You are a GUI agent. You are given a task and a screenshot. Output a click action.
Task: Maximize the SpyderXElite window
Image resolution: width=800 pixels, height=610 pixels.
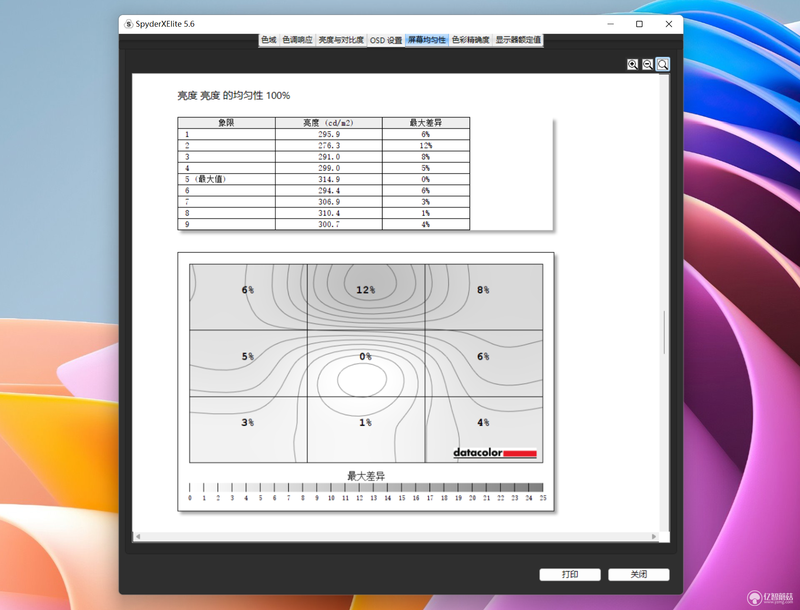(639, 24)
